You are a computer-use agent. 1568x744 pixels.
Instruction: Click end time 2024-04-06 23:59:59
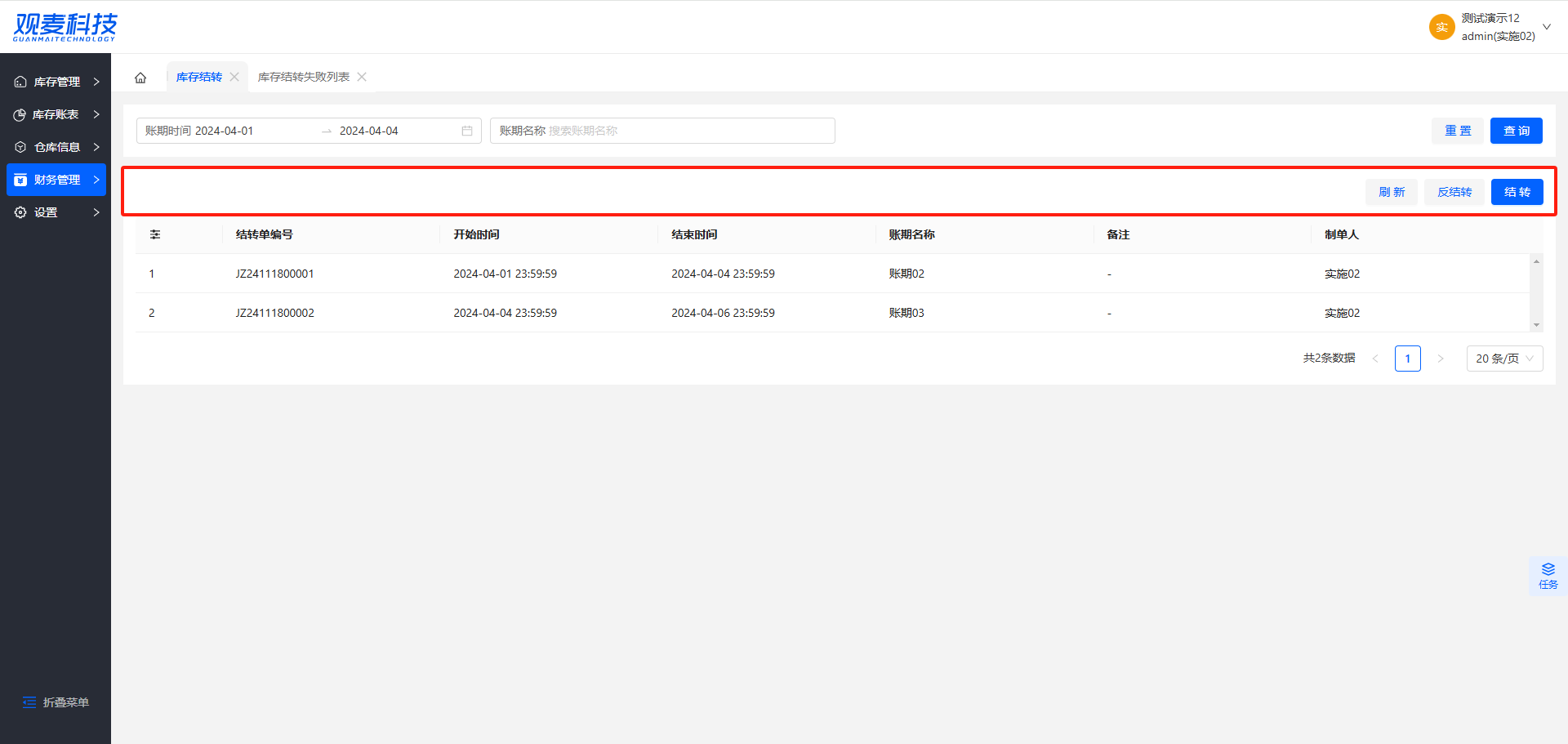(723, 313)
